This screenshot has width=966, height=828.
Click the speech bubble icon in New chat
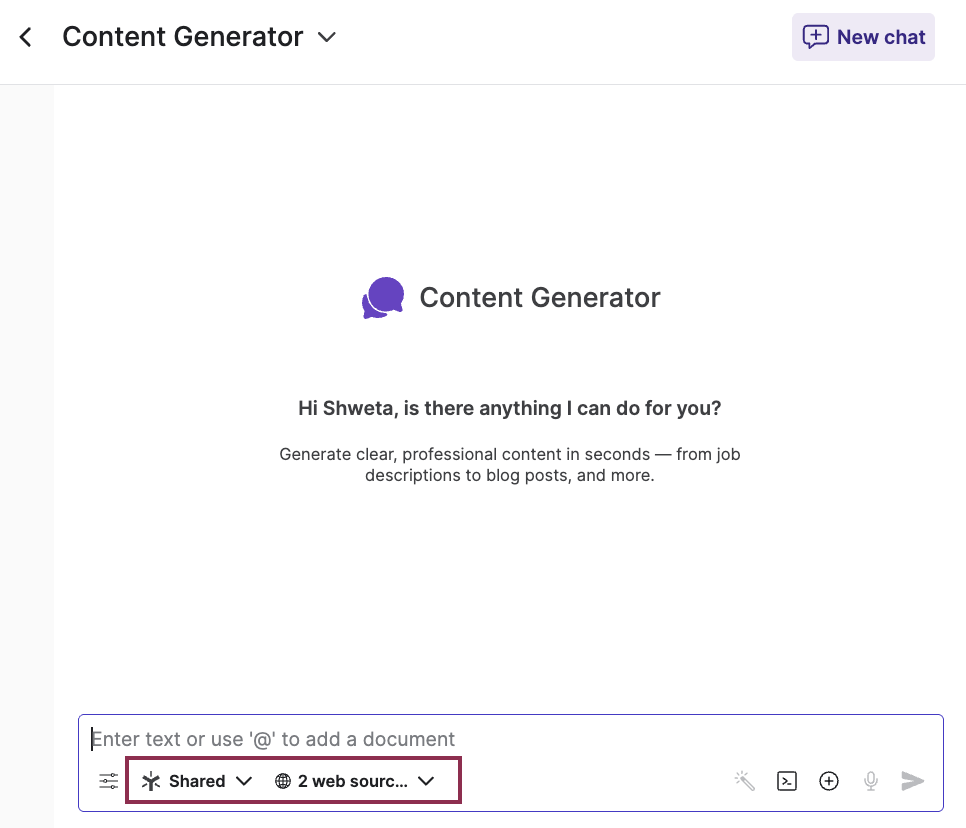point(816,37)
